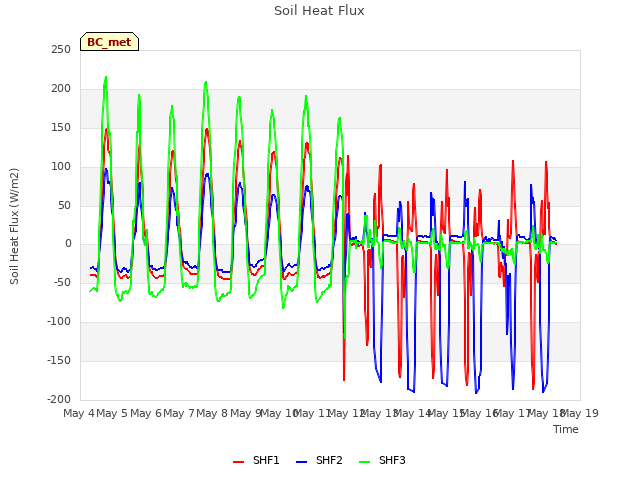Click the -100 y-axis tick label
Screen dimensions: 640x480
pyautogui.click(x=59, y=322)
